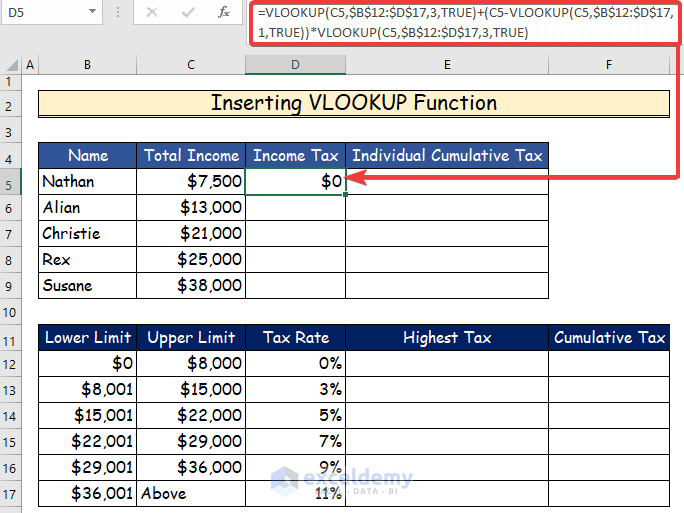Select the 7% tax rate cell
The width and height of the screenshot is (684, 513).
[295, 441]
